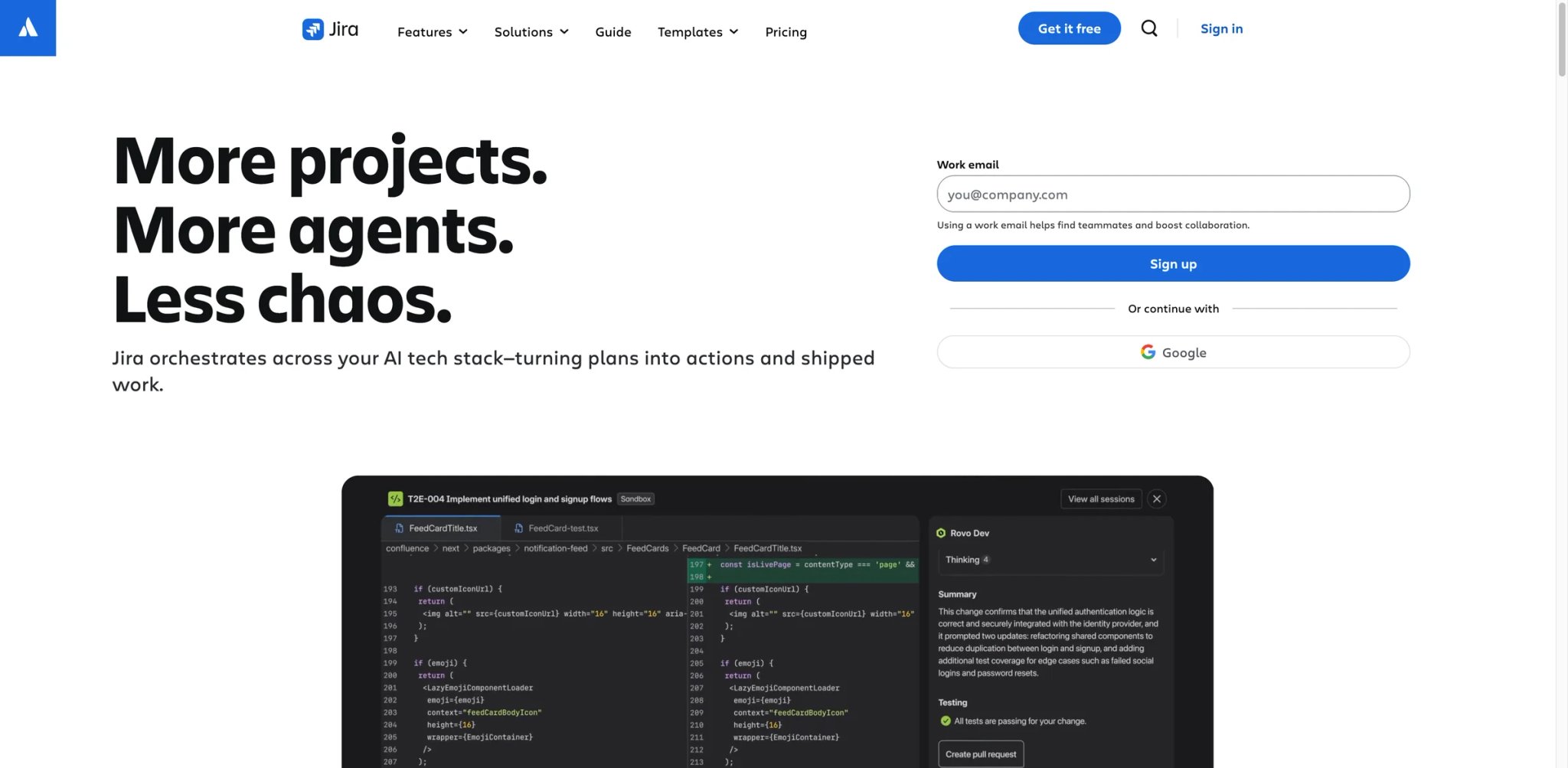
Task: Click the Get it free button
Action: click(x=1069, y=28)
